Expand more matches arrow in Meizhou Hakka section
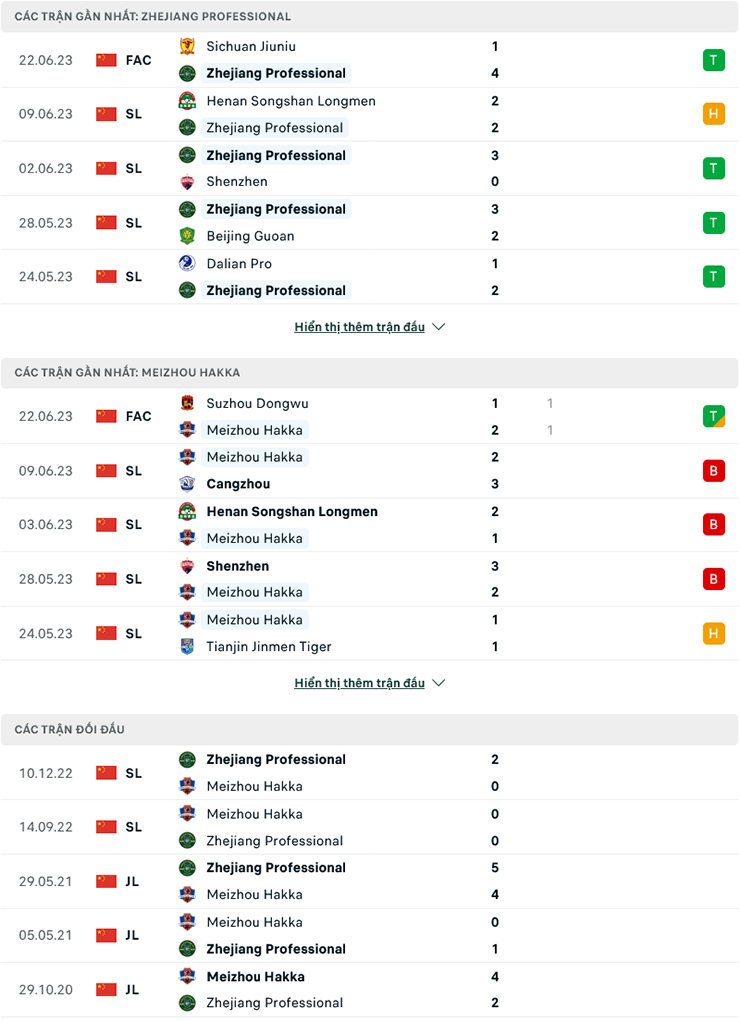This screenshot has height=1022, width=740. coord(438,683)
